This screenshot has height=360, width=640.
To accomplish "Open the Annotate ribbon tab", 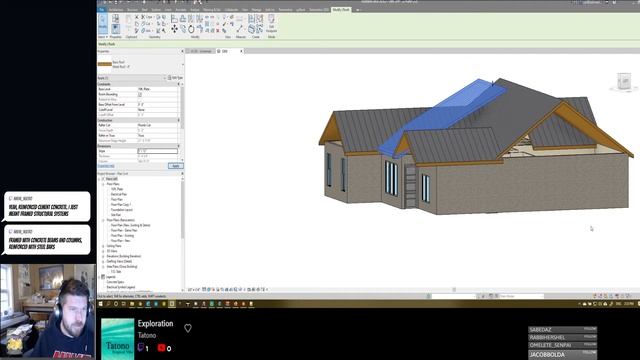I will tap(181, 10).
